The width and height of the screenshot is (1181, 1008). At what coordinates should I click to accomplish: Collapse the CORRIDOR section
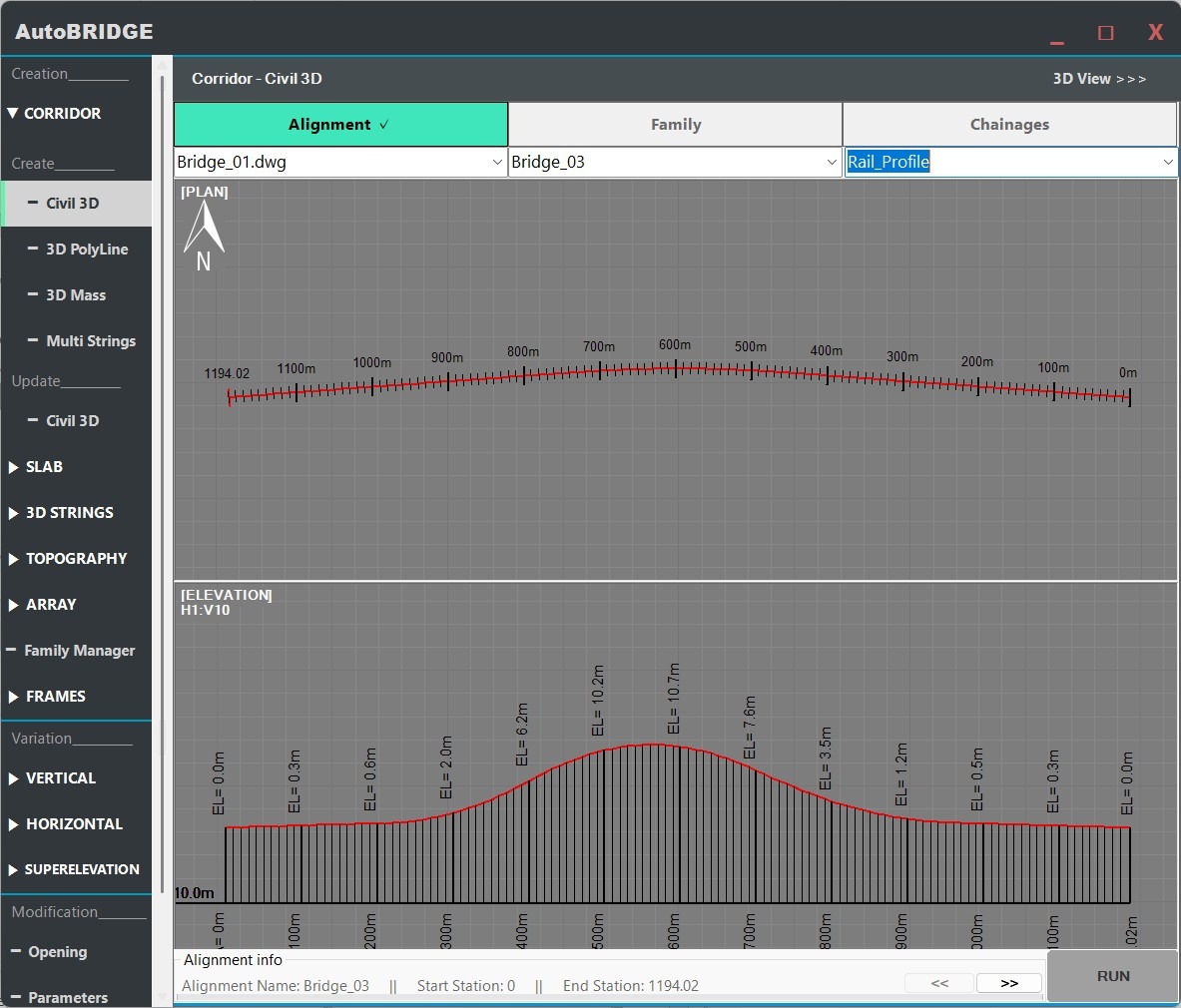pyautogui.click(x=62, y=114)
